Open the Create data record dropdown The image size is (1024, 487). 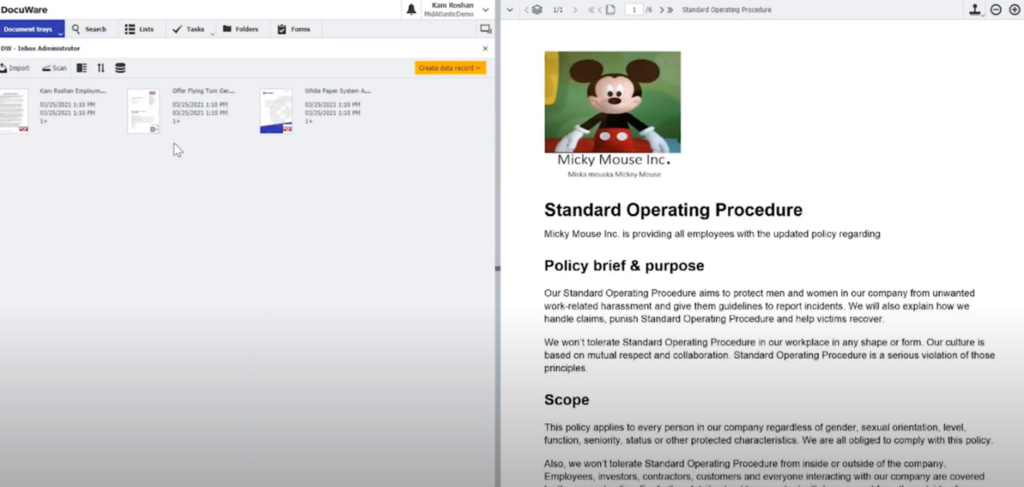[x=450, y=68]
